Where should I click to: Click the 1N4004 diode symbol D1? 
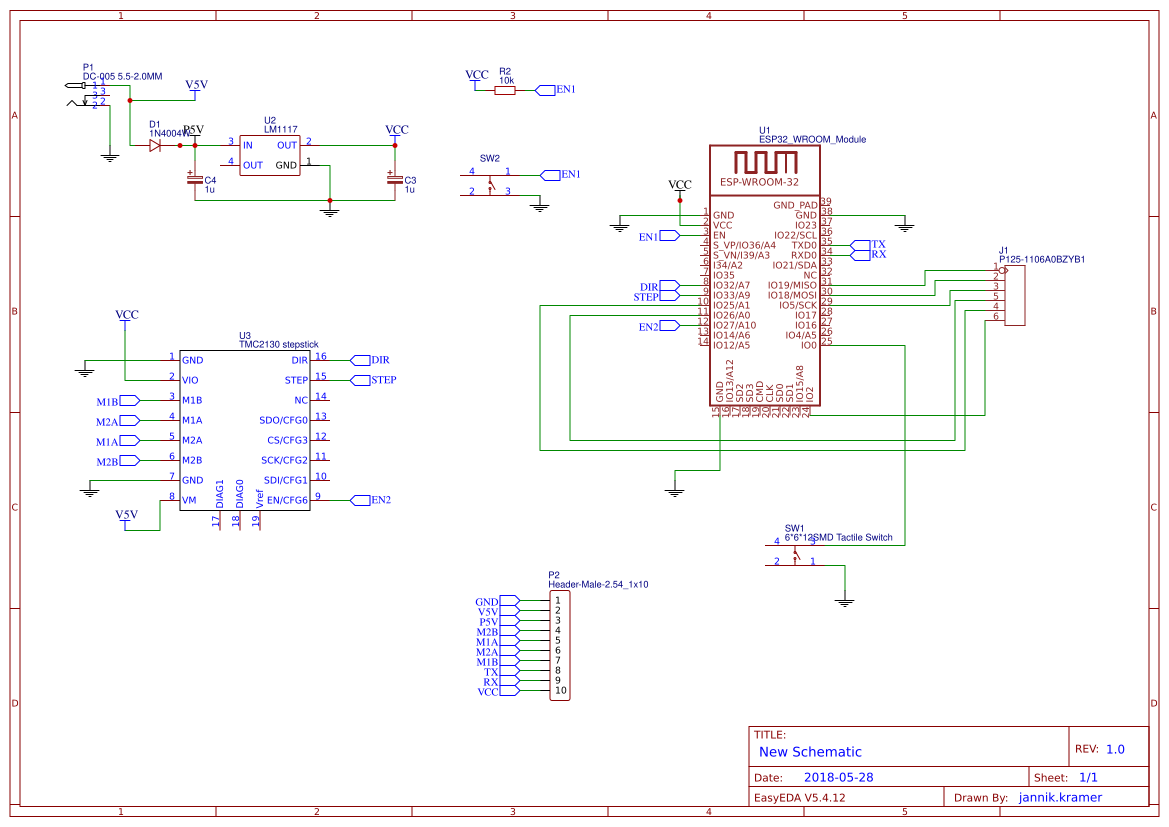point(155,145)
